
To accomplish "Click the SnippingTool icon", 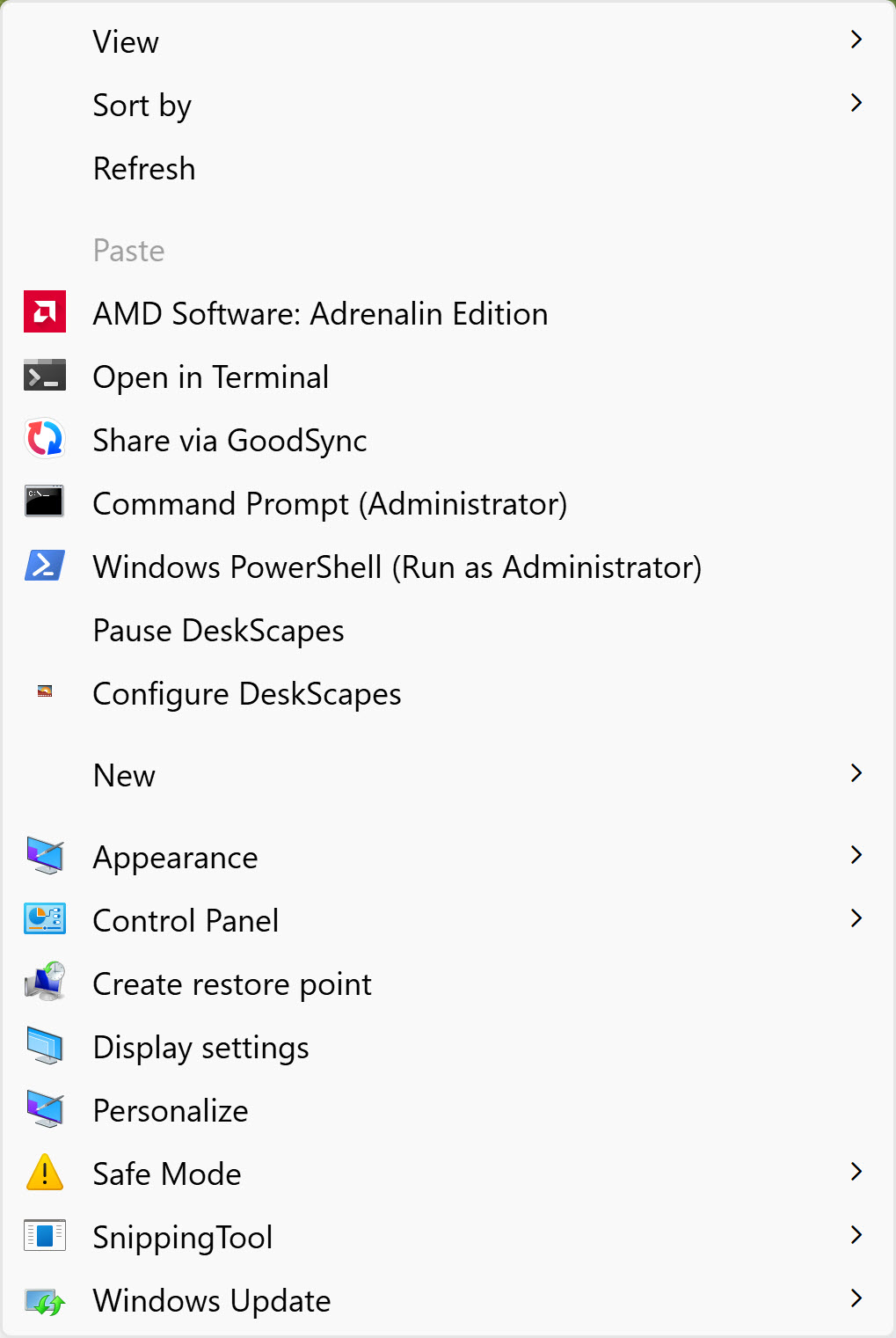I will tap(45, 1236).
